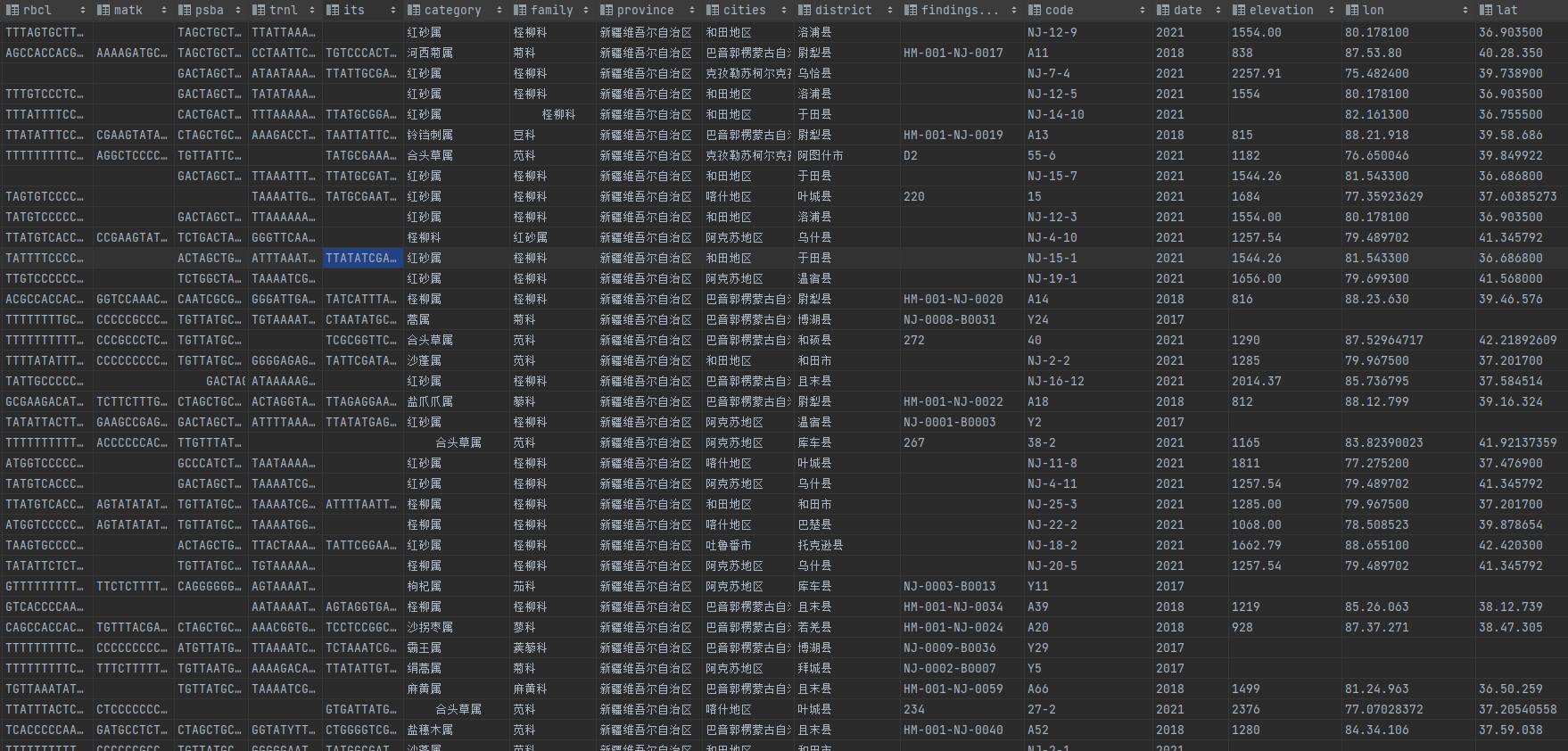Select the highlighted TTATATCGA cell in its column
1568x751 pixels.
[361, 258]
